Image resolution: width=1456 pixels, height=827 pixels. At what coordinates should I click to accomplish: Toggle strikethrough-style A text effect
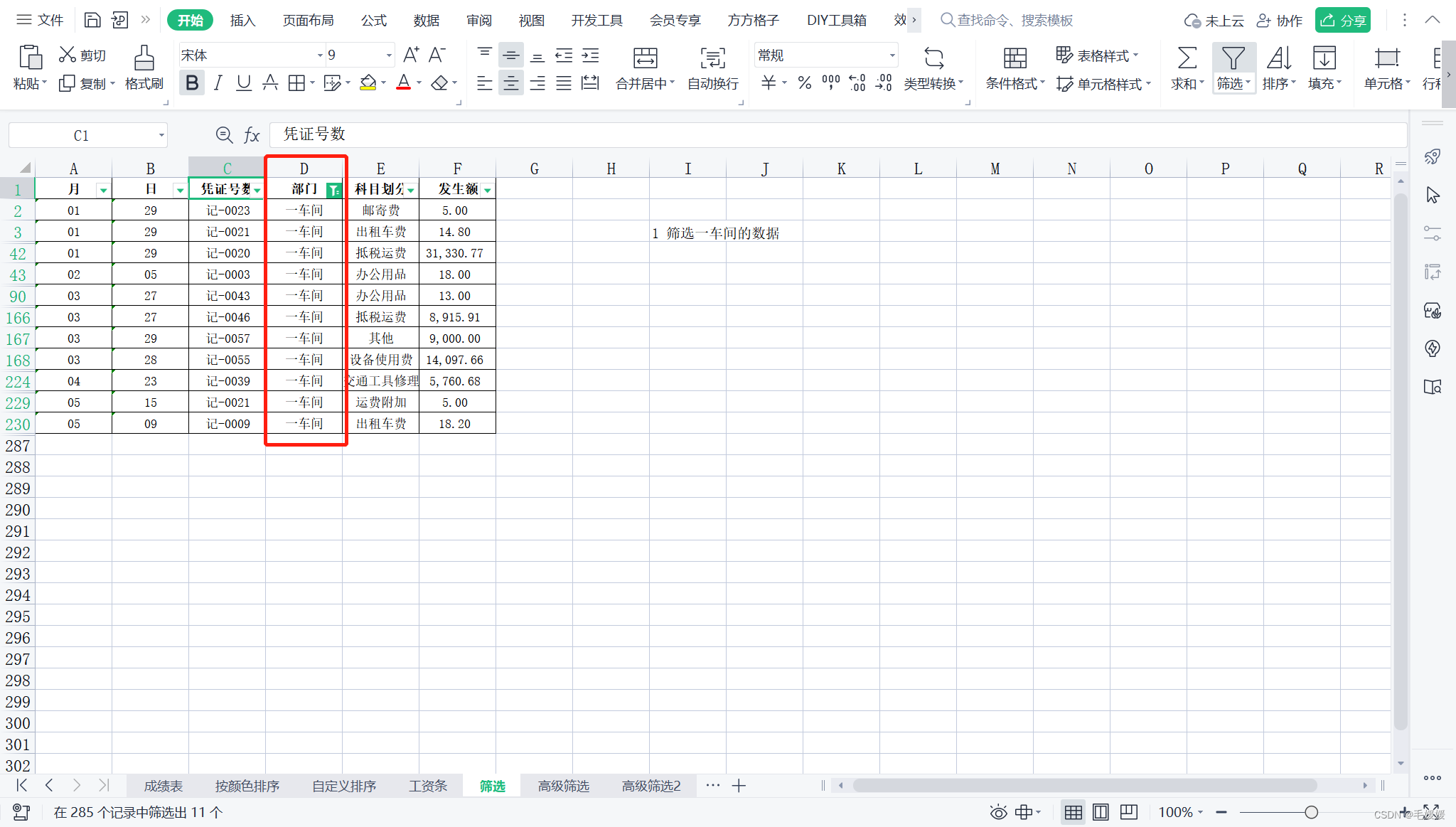coord(270,83)
